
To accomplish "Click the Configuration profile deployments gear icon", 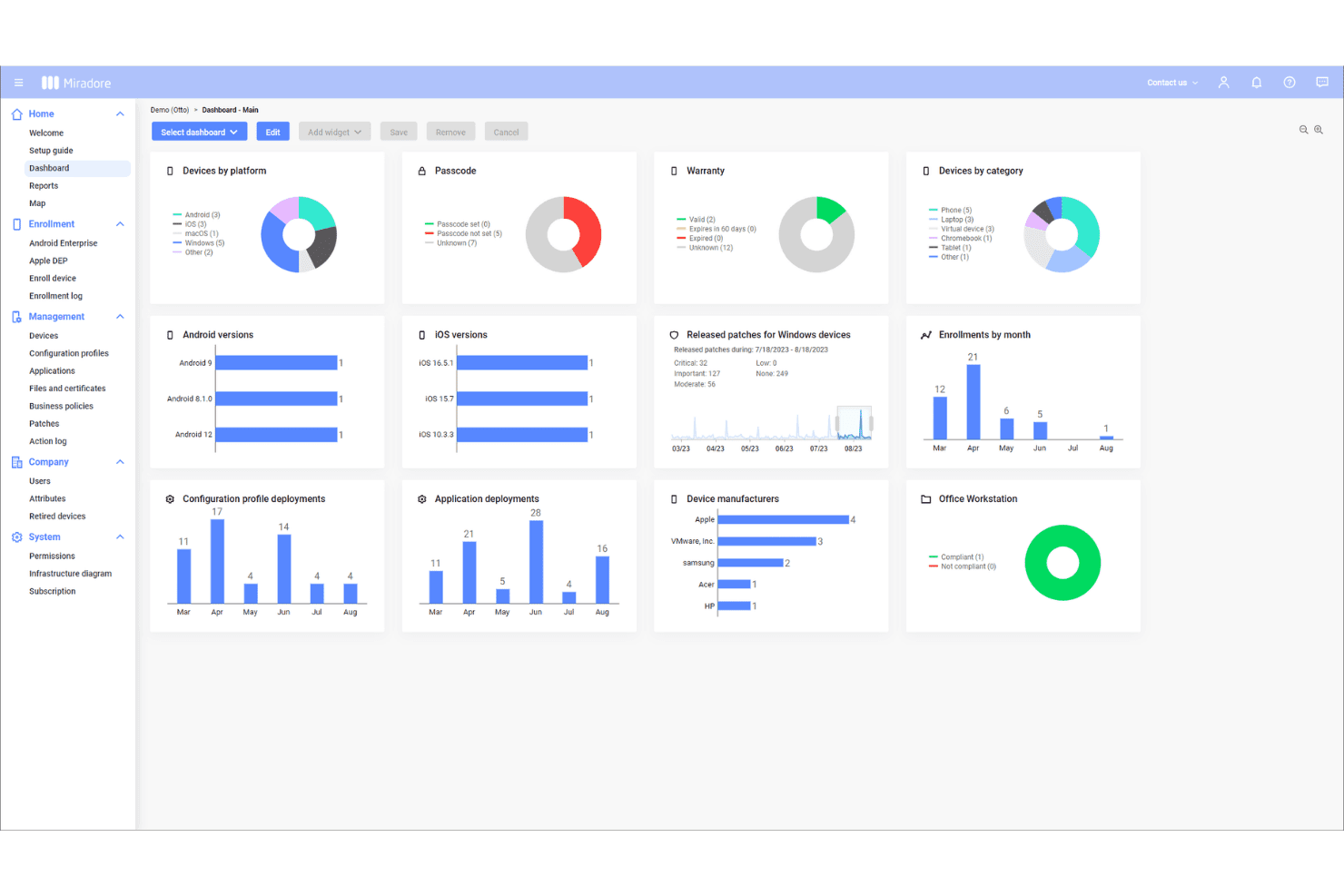I will click(170, 499).
